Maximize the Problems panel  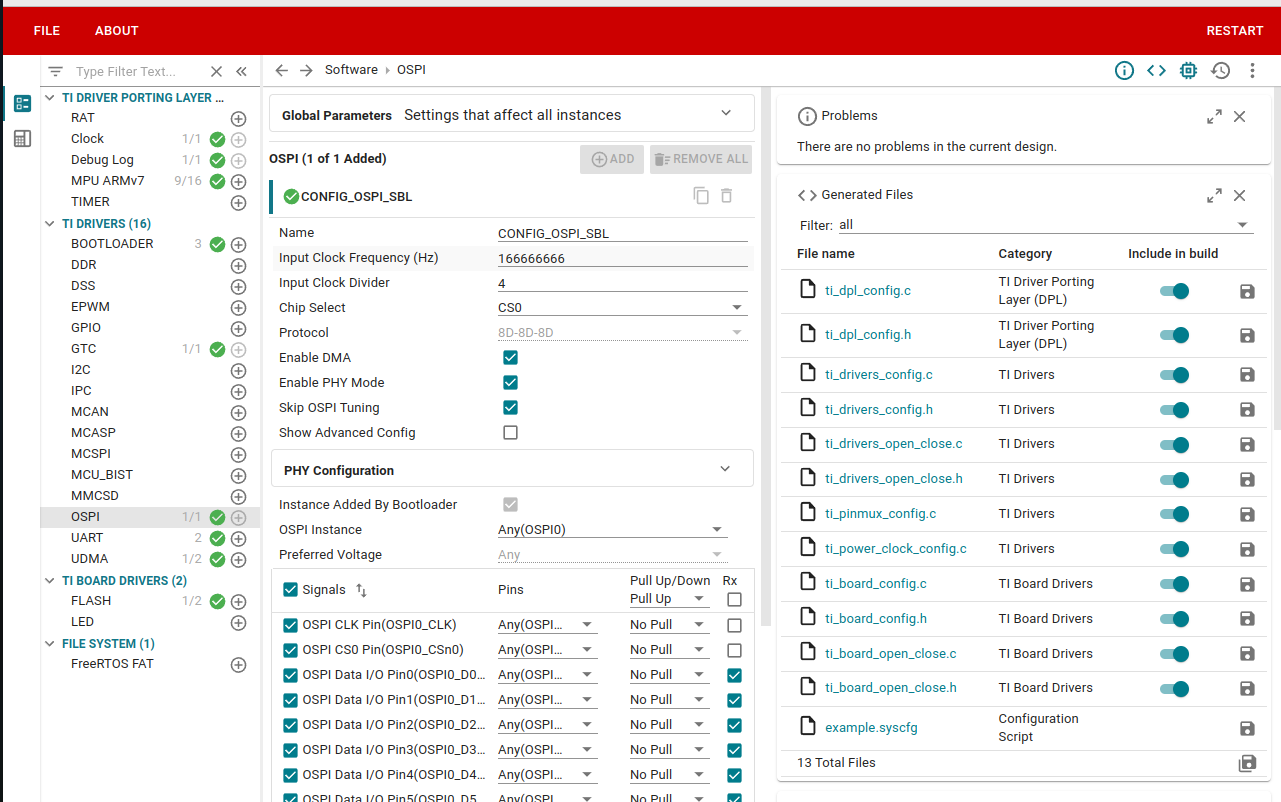1214,116
